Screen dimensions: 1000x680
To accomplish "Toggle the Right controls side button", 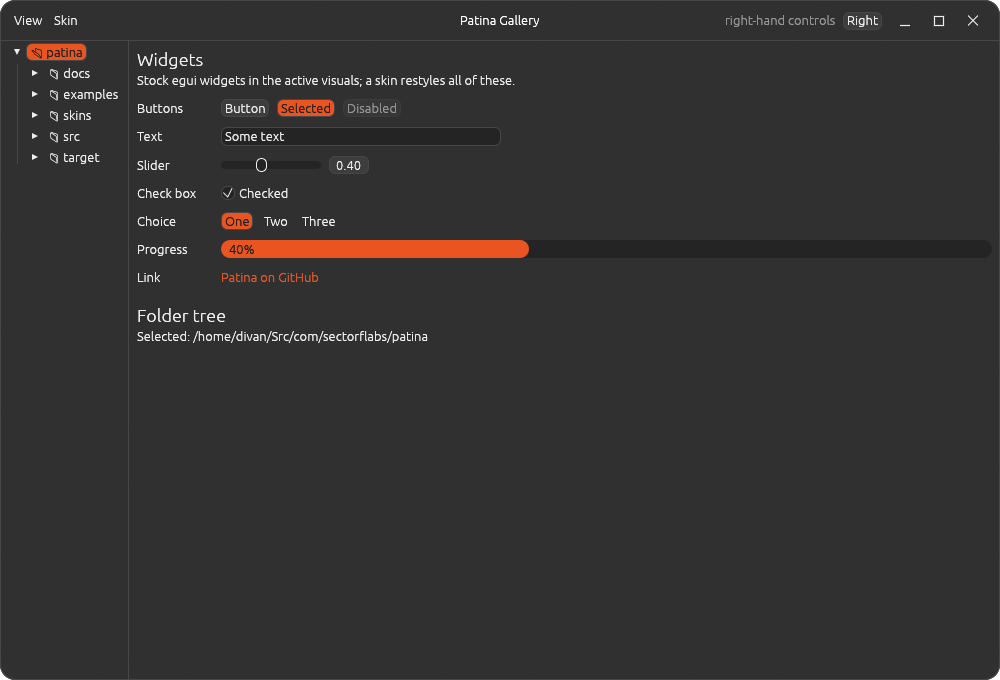I will pyautogui.click(x=862, y=20).
